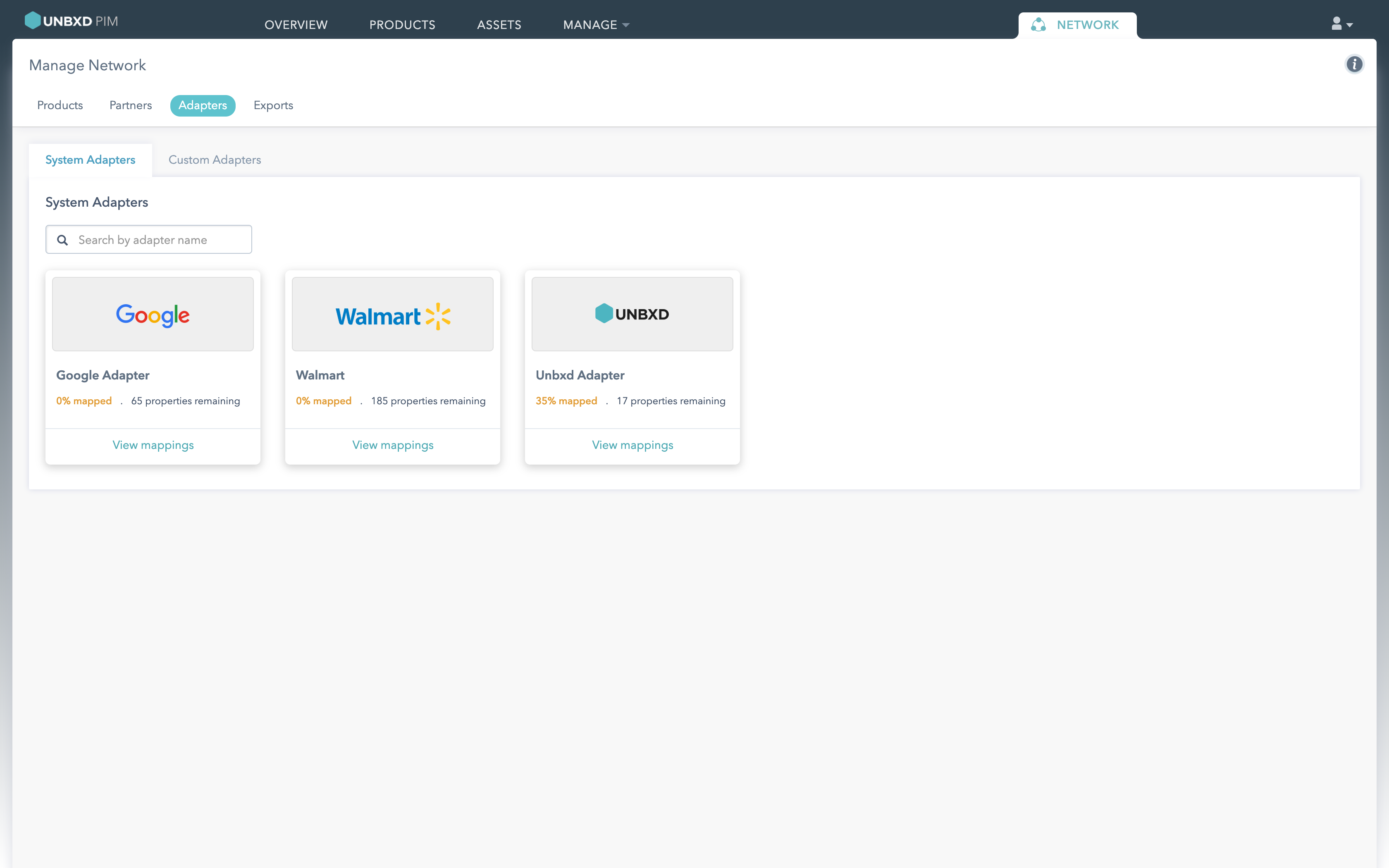The width and height of the screenshot is (1389, 868).
Task: Focus the Search by adapter name field
Action: (x=149, y=239)
